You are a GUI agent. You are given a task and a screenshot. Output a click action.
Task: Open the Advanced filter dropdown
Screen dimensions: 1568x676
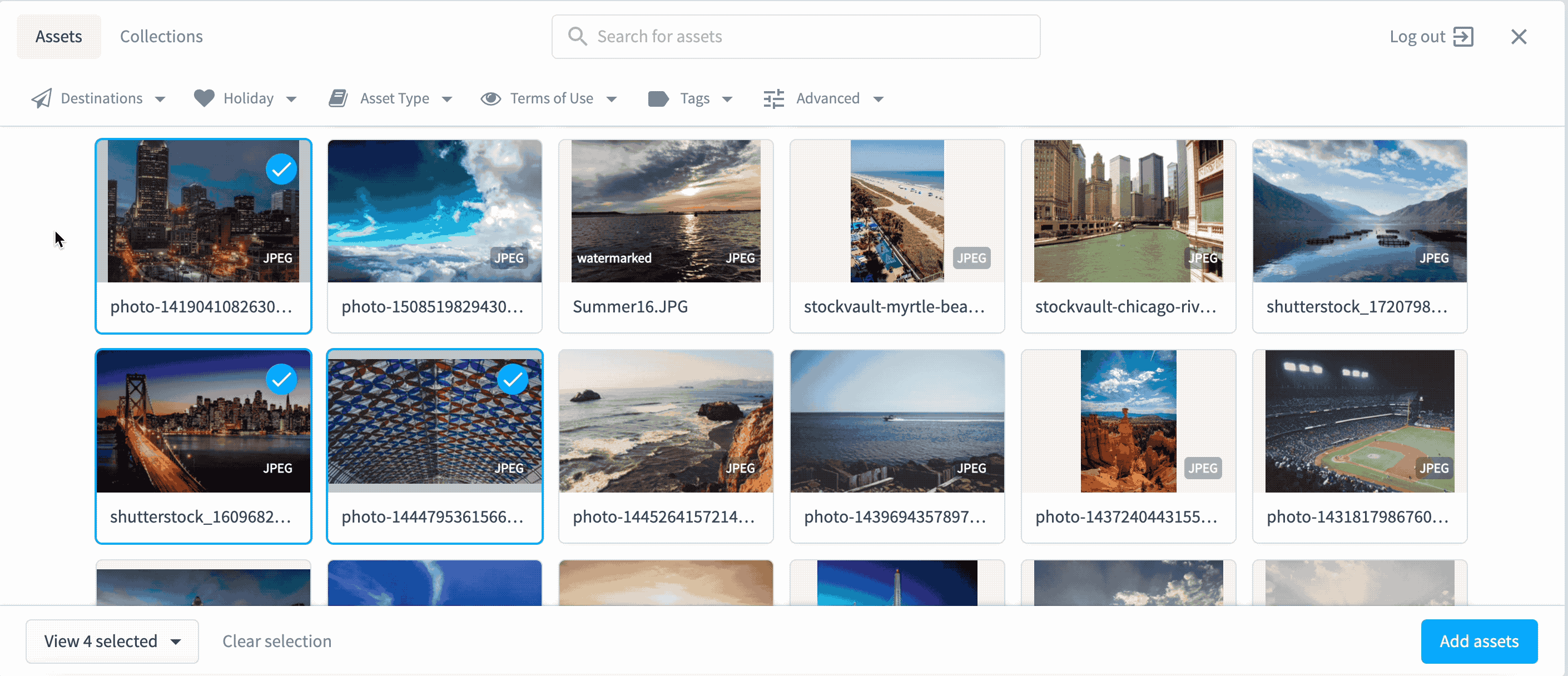tap(823, 98)
